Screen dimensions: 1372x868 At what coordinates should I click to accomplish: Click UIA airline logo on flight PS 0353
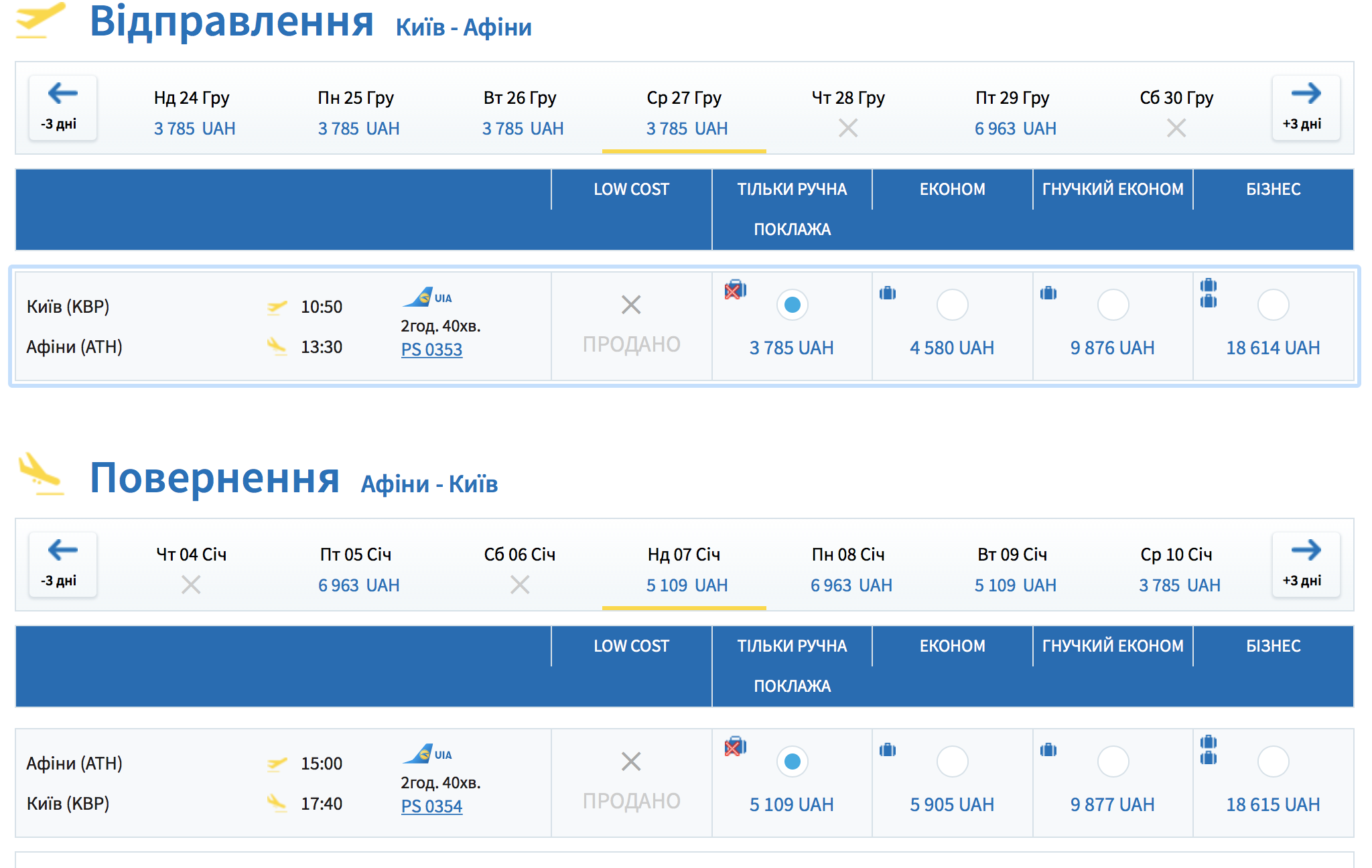(x=427, y=297)
